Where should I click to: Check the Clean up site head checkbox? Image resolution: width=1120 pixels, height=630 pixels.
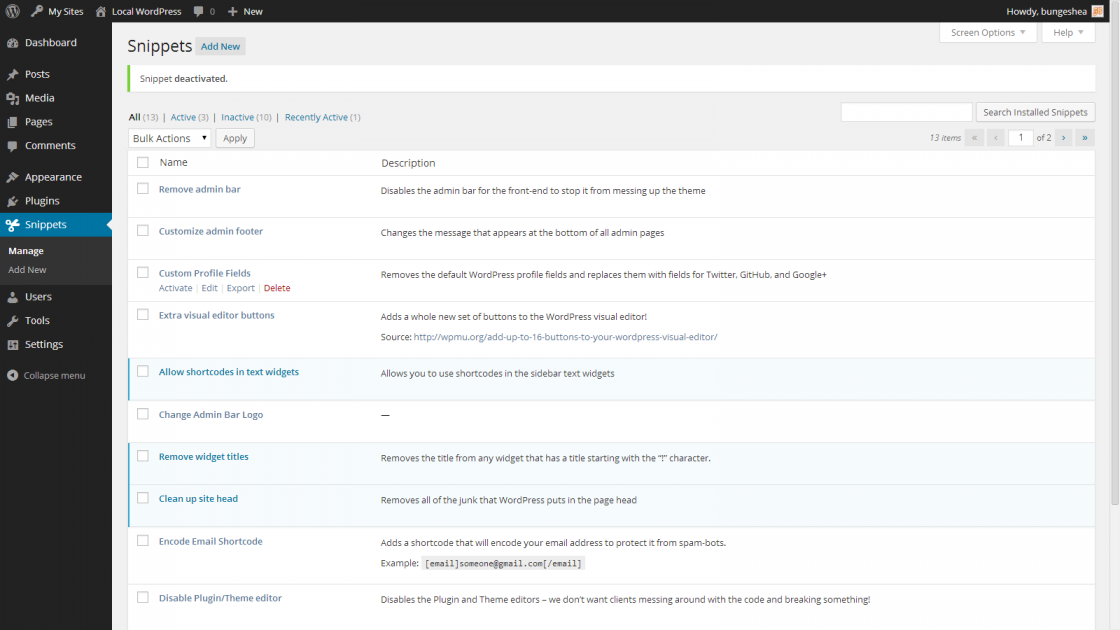[x=142, y=498]
